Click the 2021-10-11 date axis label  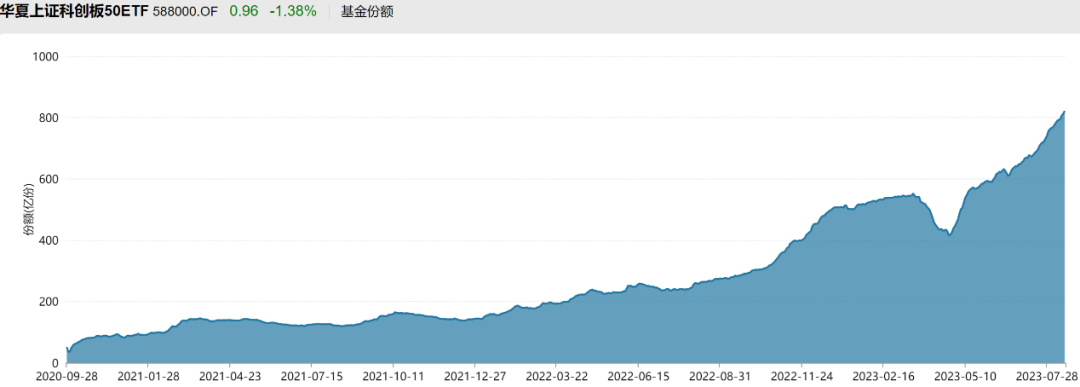[393, 378]
